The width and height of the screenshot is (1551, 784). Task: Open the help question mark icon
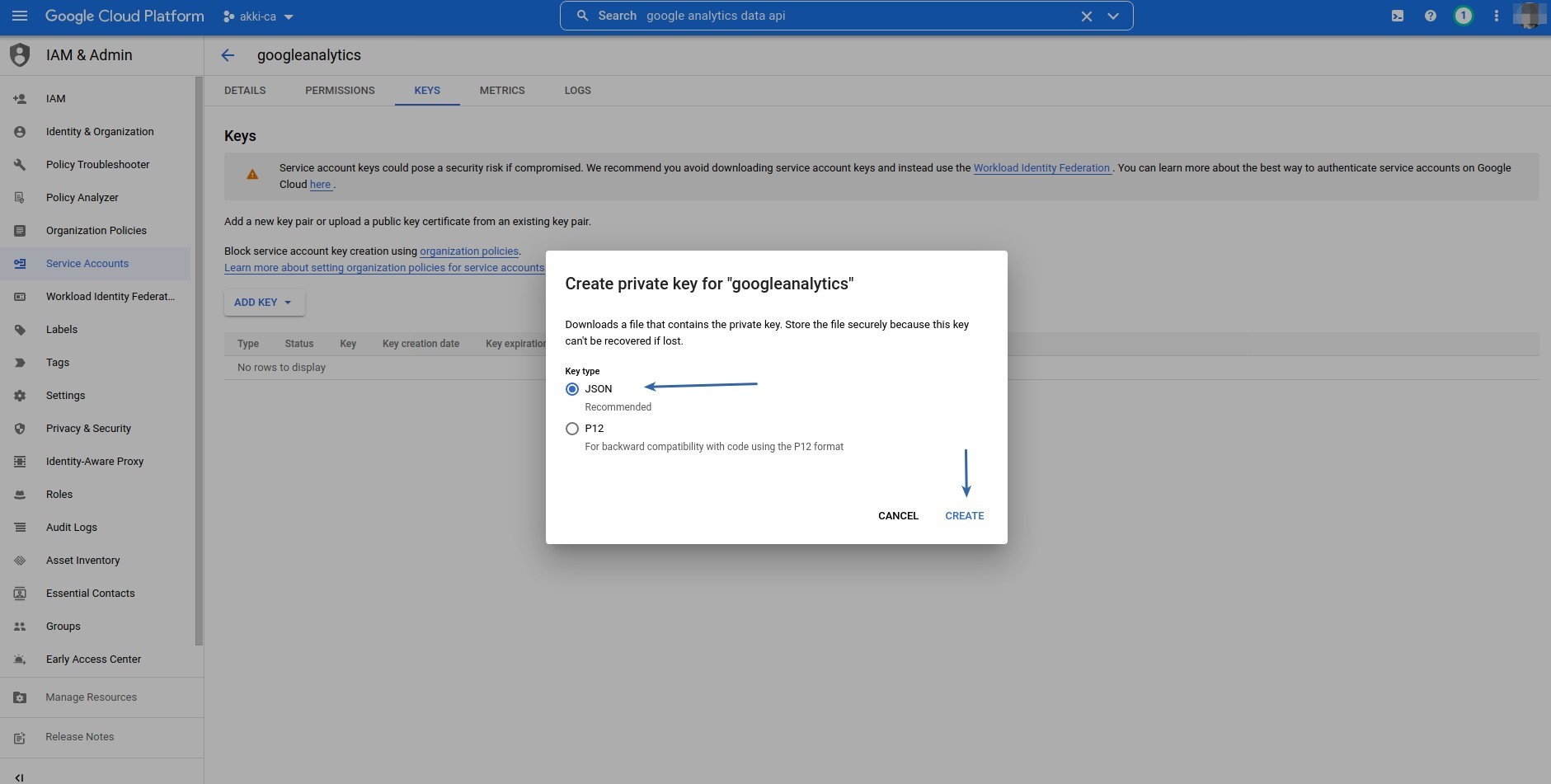[1430, 16]
